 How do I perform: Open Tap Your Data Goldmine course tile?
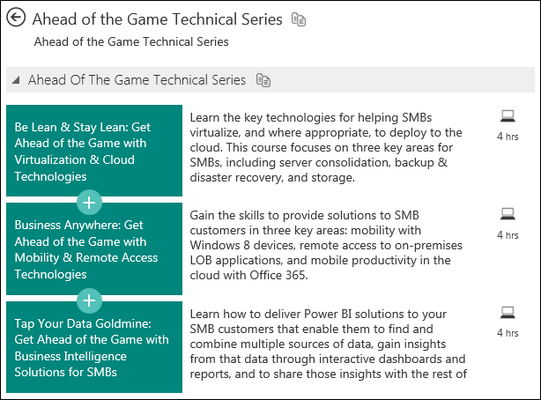pyautogui.click(x=94, y=347)
